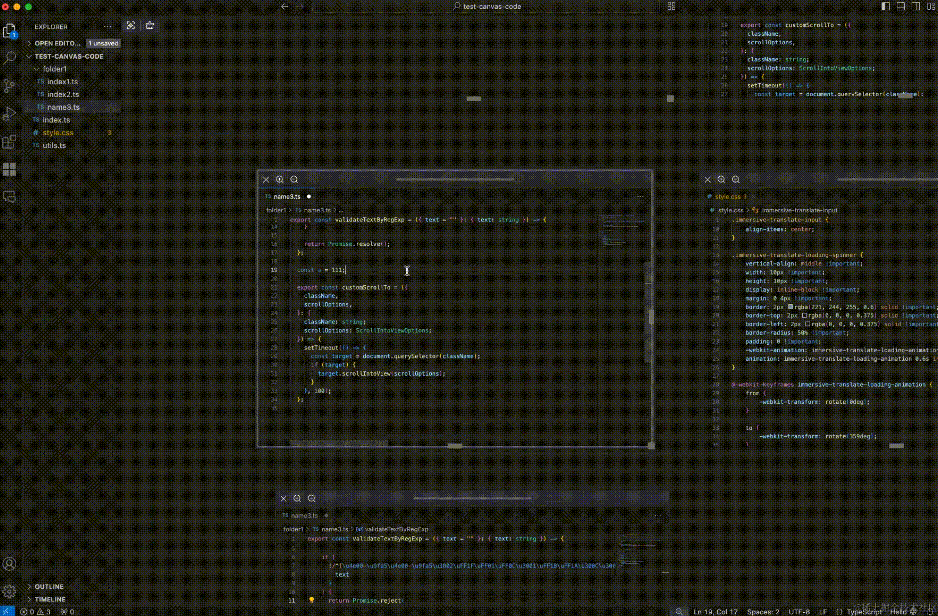
Task: Close the style.css canvas window
Action: 708,179
